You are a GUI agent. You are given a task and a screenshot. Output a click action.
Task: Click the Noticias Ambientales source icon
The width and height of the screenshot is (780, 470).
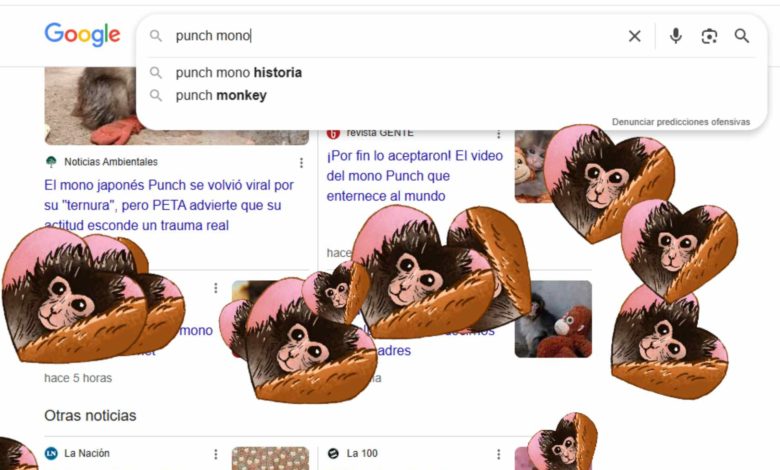coord(51,162)
